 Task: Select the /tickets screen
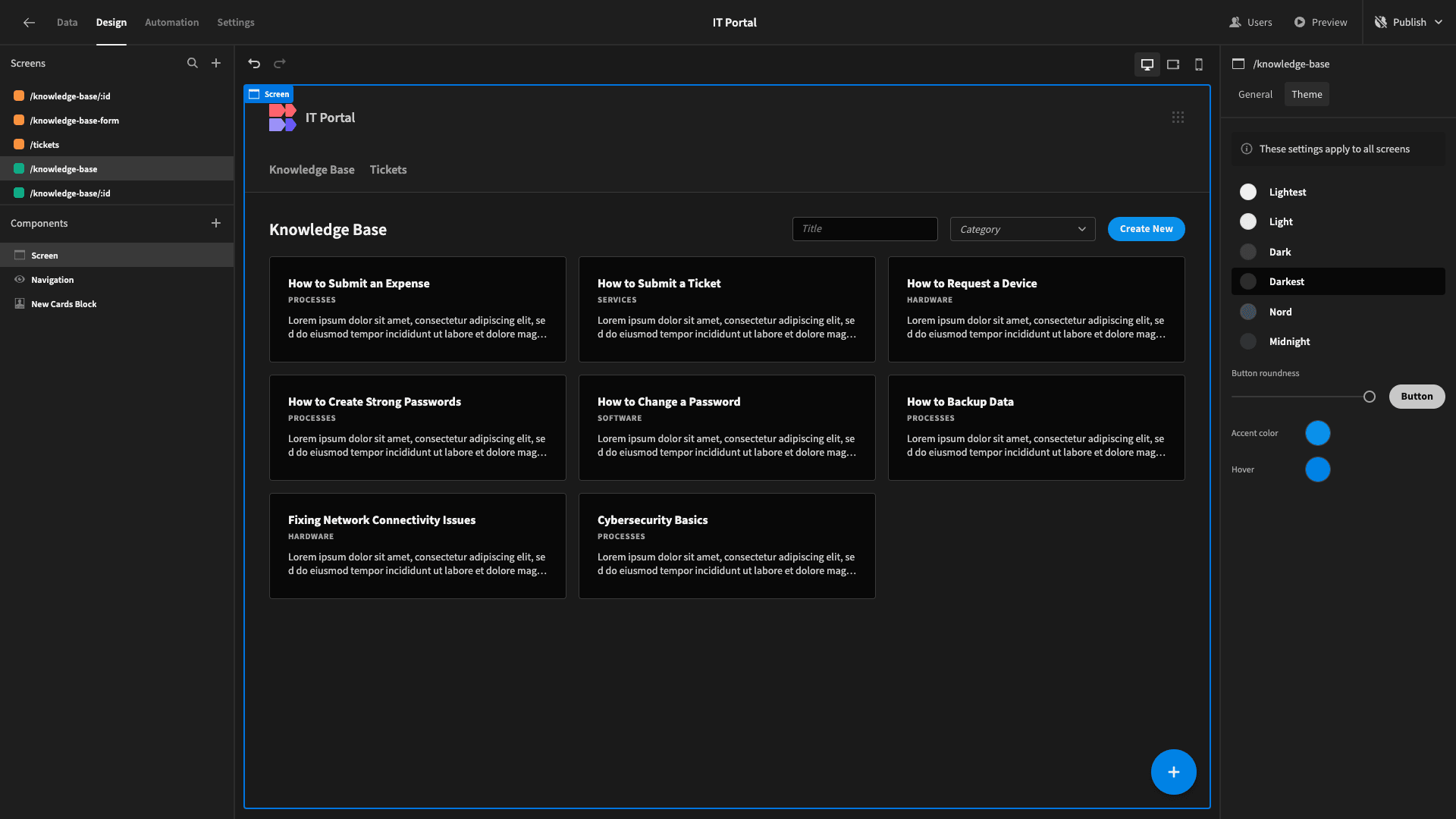[117, 145]
